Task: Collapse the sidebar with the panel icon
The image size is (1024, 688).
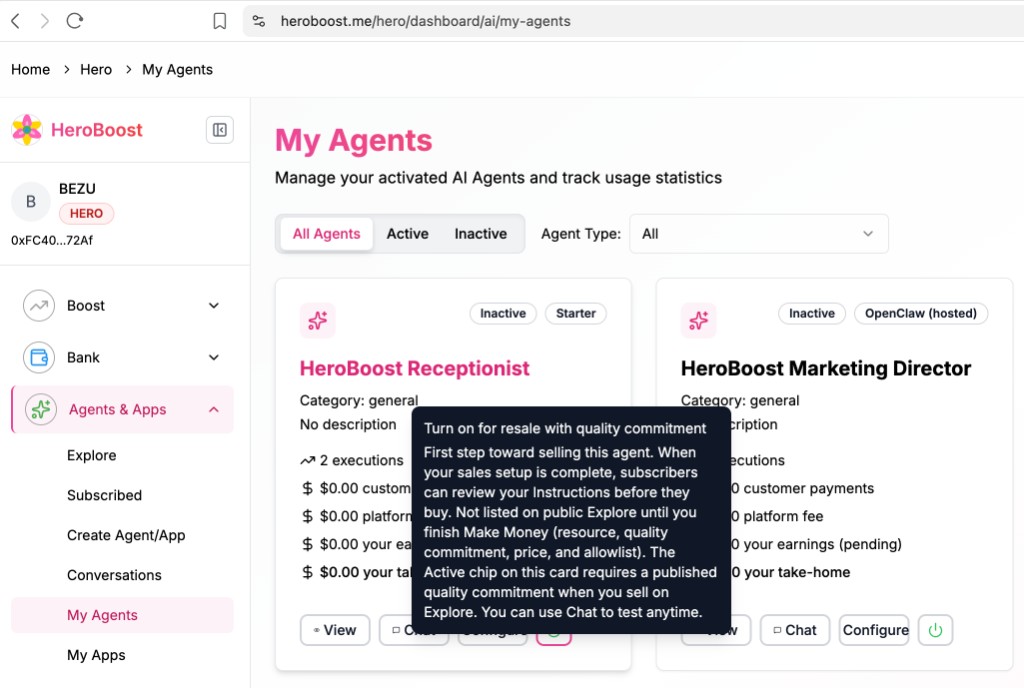Action: (219, 130)
